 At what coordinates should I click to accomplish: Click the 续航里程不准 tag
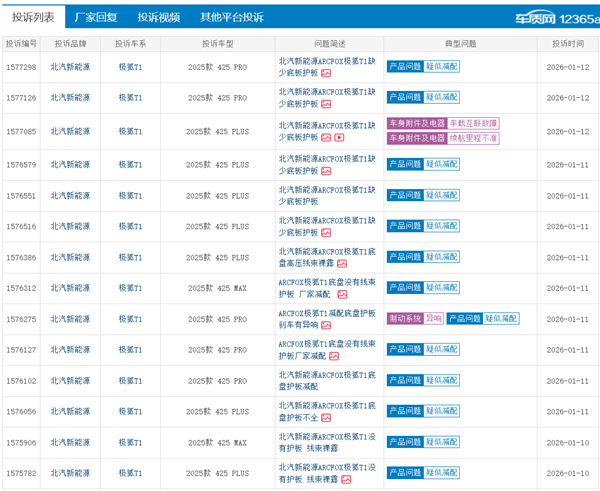click(x=471, y=138)
